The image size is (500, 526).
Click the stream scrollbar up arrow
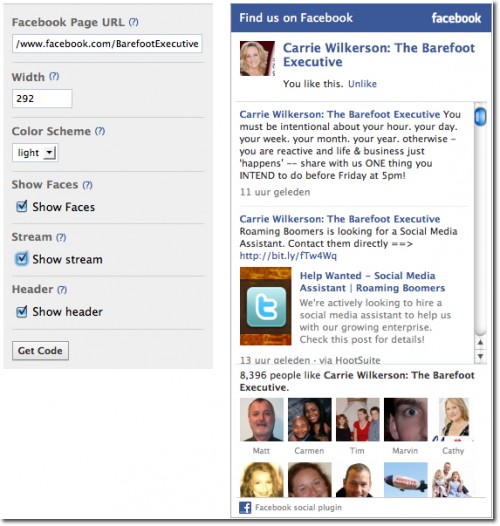click(481, 343)
